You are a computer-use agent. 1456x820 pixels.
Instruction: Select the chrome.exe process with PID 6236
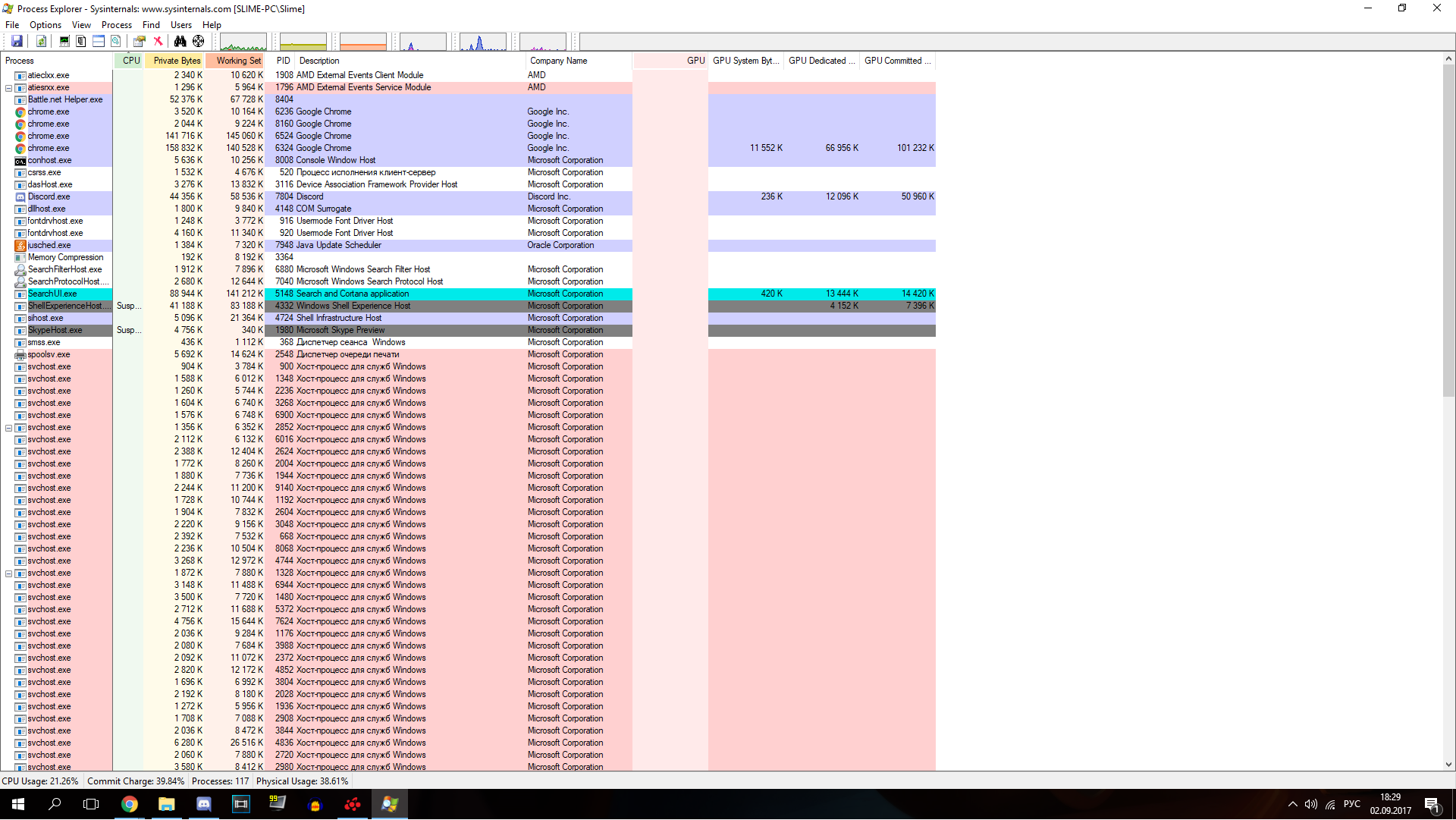[x=468, y=112]
